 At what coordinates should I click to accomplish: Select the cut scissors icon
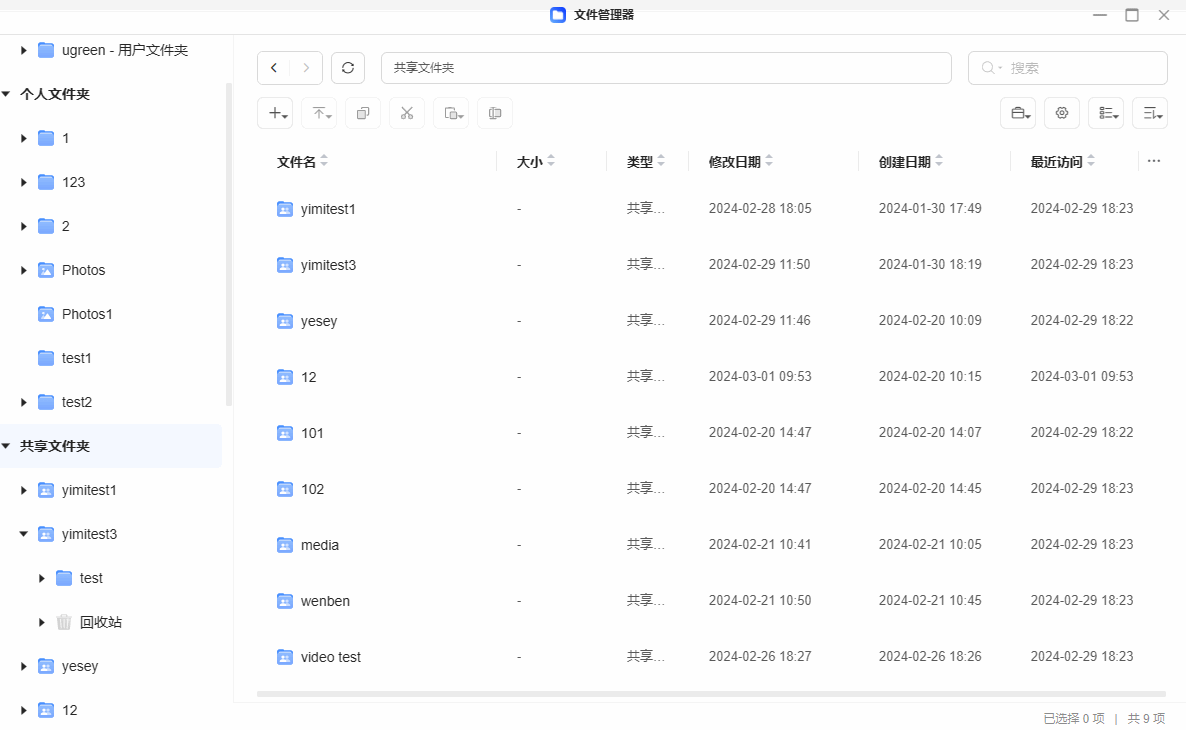(x=407, y=113)
